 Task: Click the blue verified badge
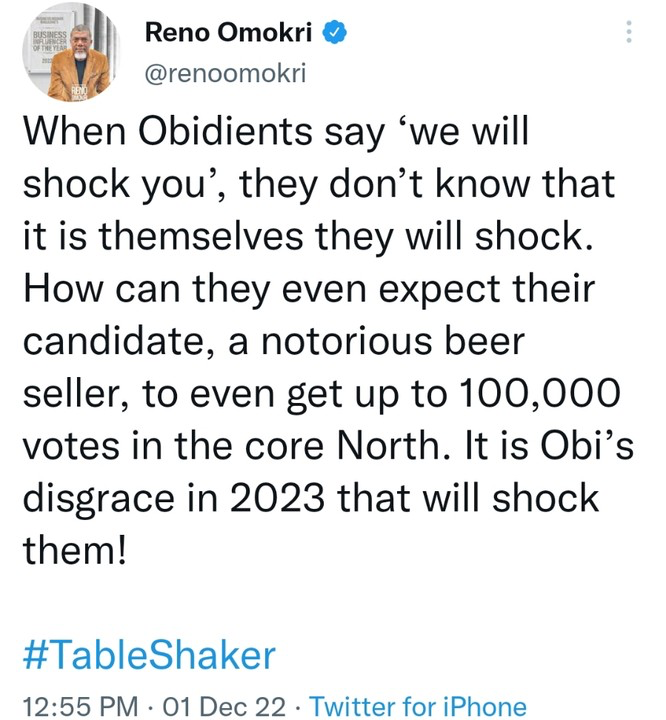[338, 33]
